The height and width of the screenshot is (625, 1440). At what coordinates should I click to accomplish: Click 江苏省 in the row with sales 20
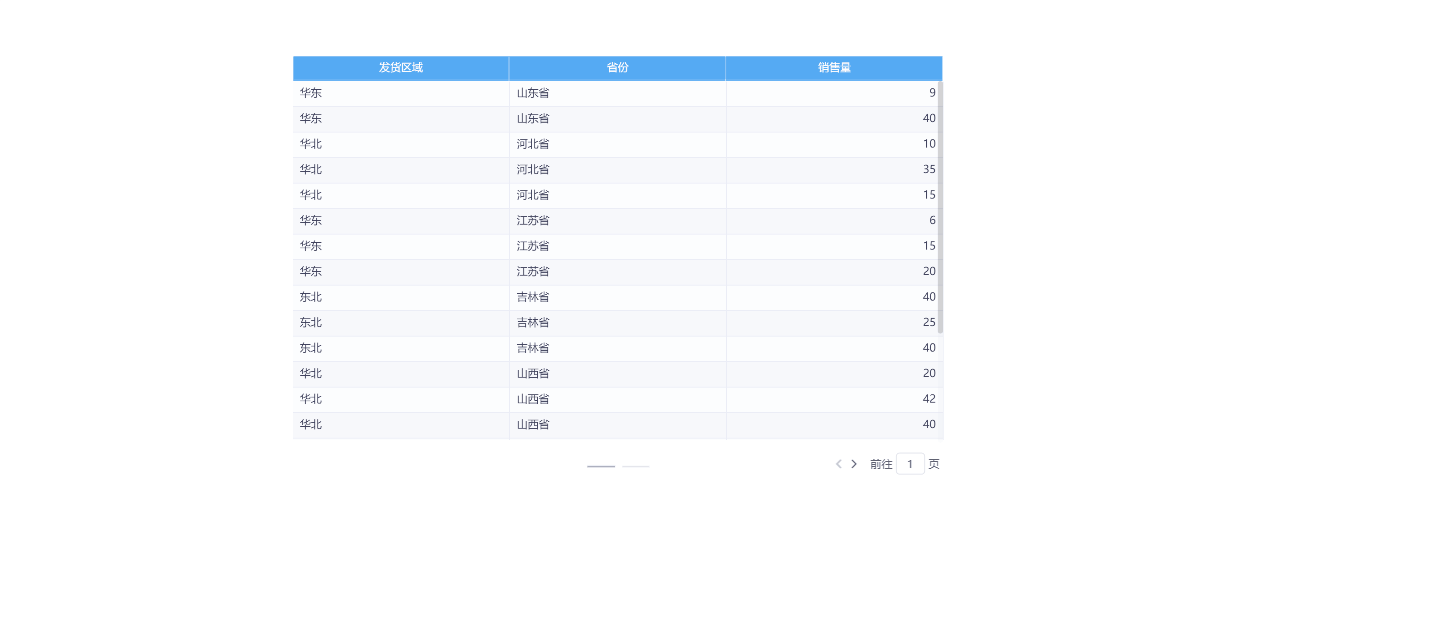click(533, 272)
